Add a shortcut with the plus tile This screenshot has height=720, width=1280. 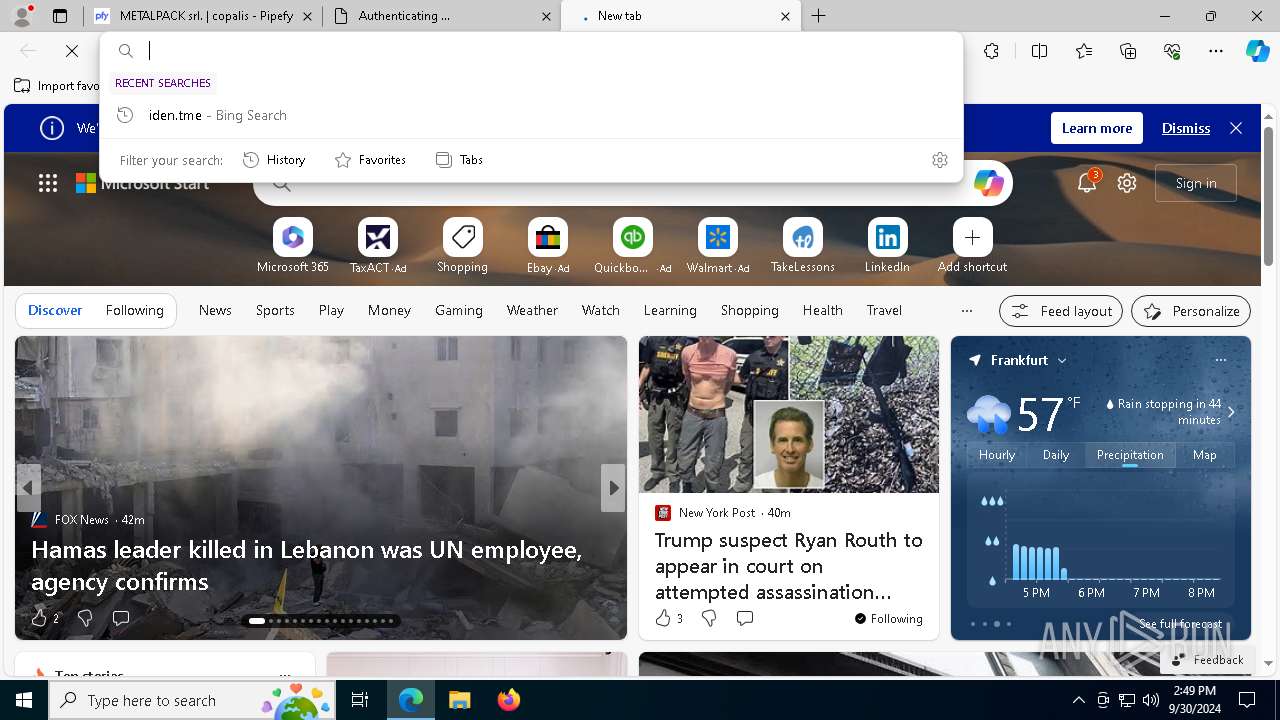click(x=972, y=246)
